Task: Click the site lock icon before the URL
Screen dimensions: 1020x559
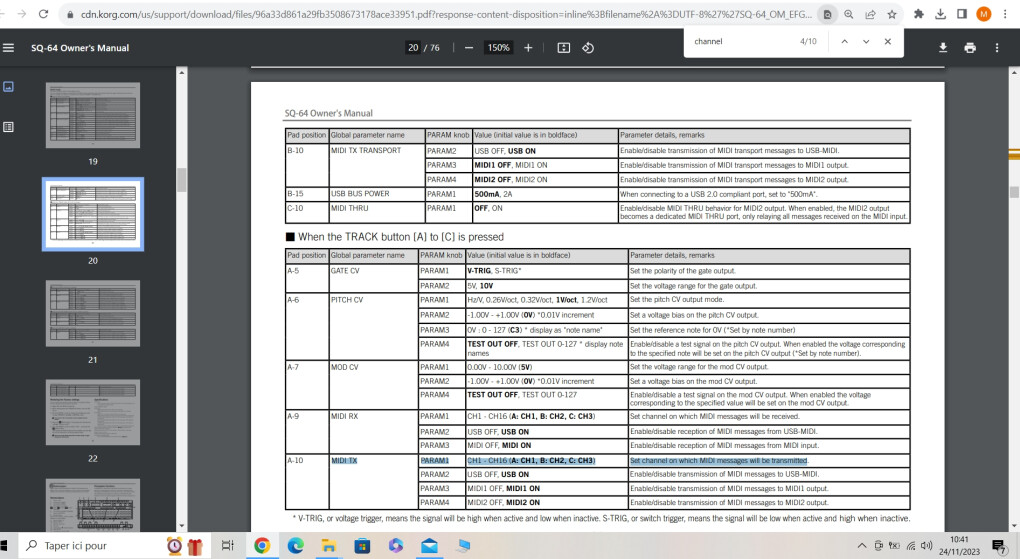Action: pos(70,14)
